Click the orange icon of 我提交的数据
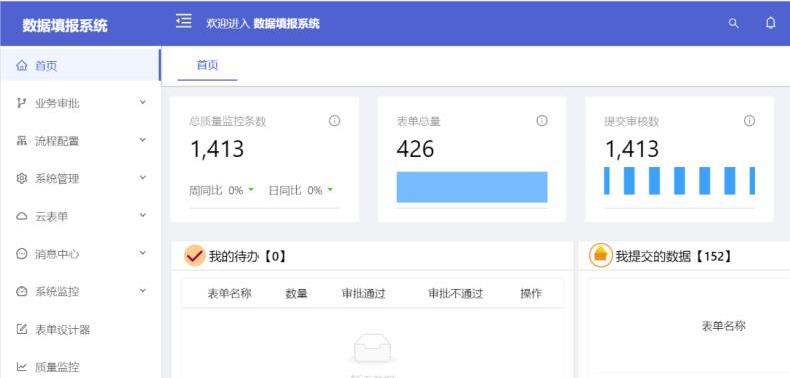 pos(601,256)
